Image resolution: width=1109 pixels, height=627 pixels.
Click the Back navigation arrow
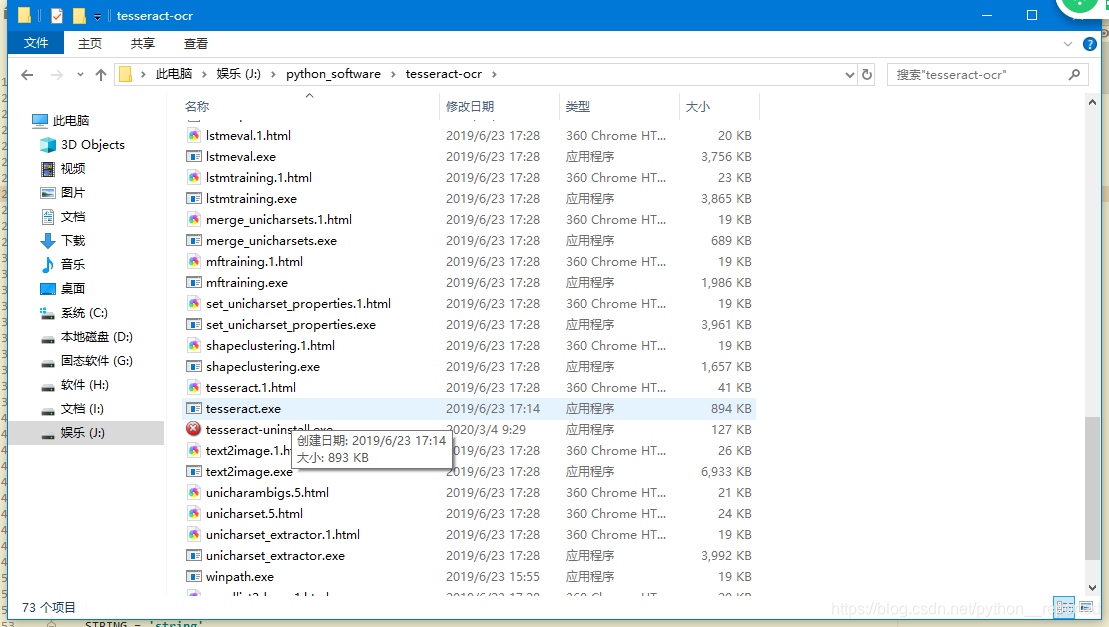pyautogui.click(x=27, y=74)
